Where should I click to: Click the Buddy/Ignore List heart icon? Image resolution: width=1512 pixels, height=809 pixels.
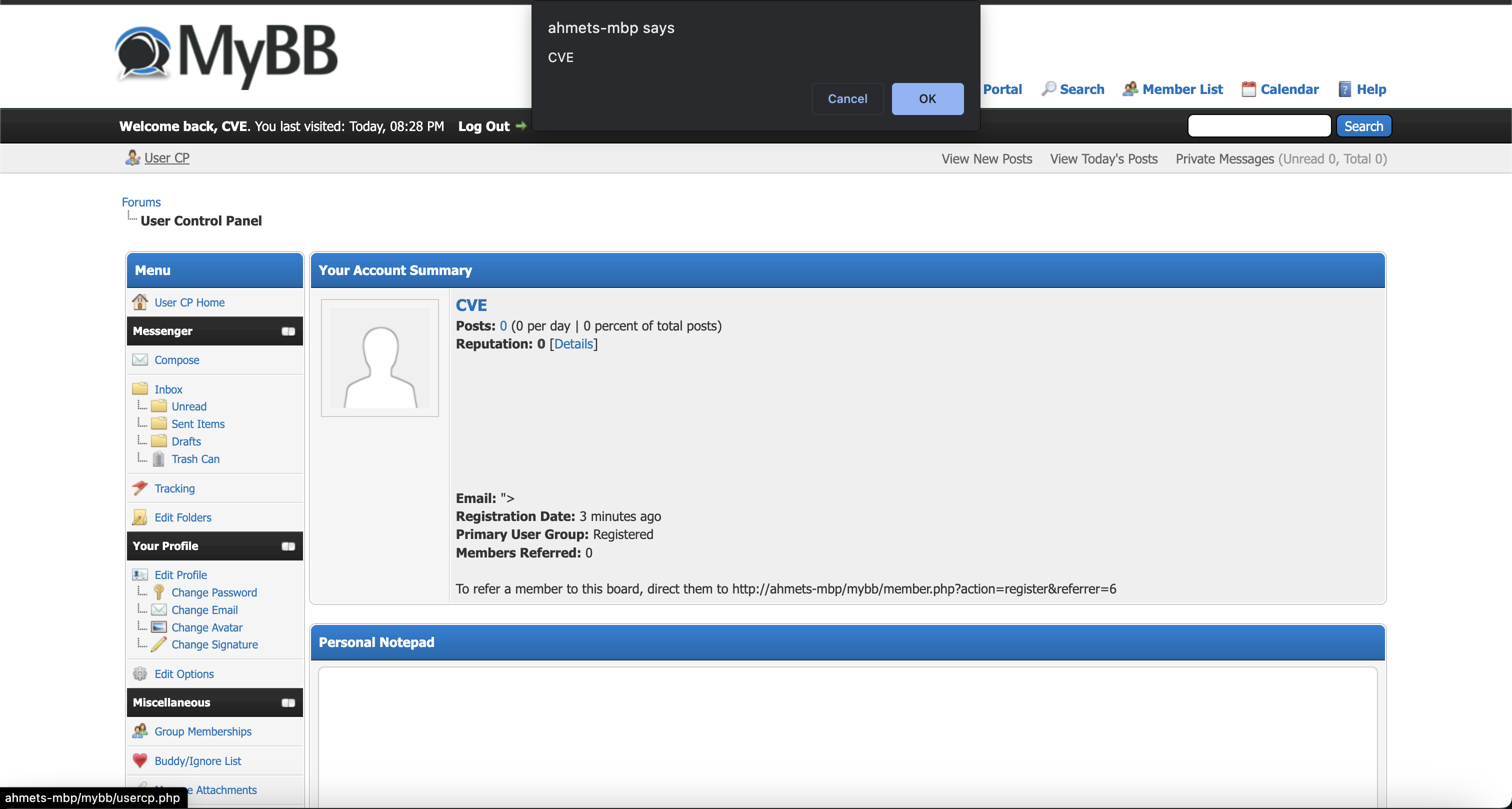[x=139, y=760]
